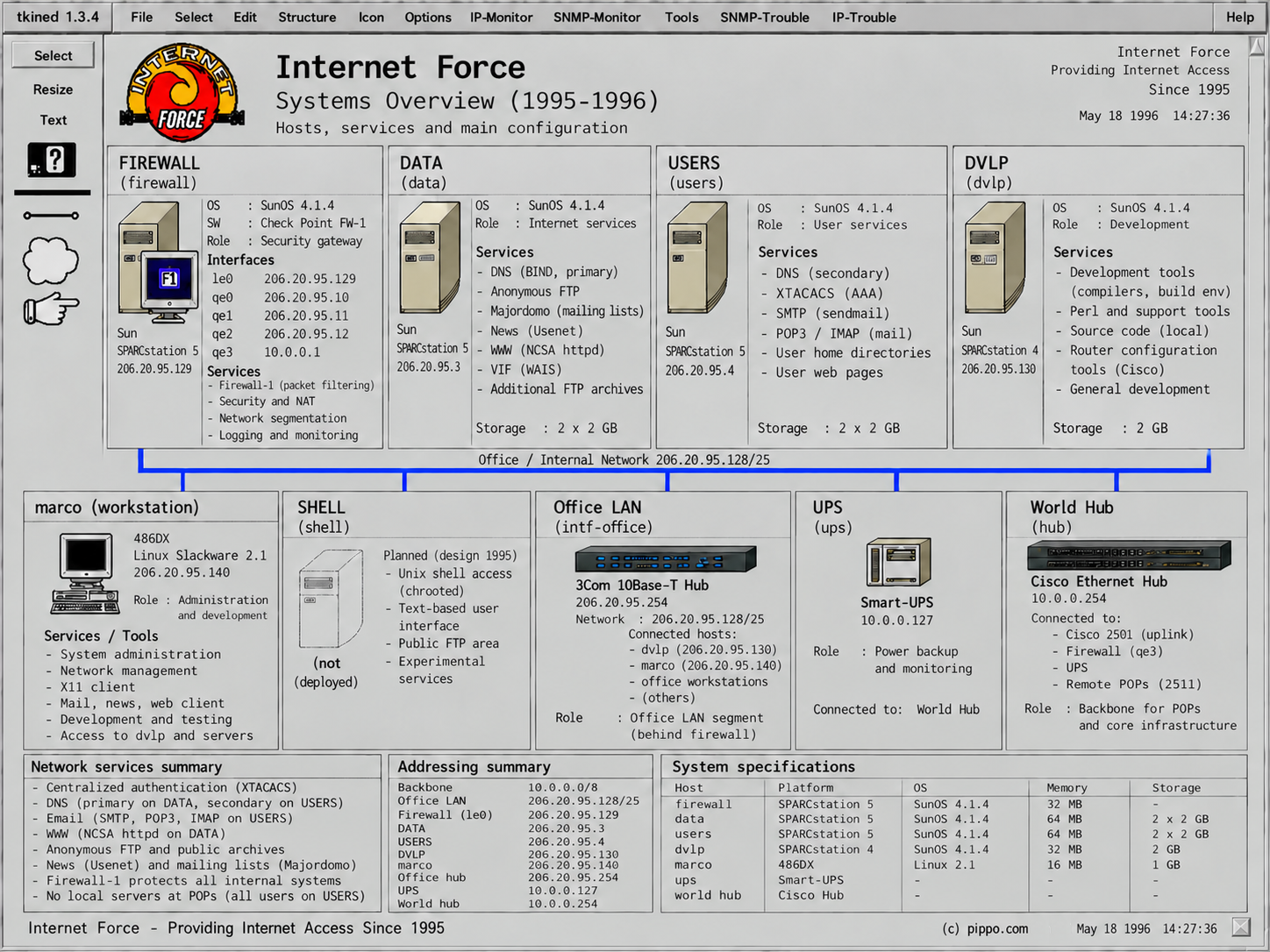This screenshot has height=952, width=1270.
Task: Click the blue Office / Internal Network line
Action: 674,471
